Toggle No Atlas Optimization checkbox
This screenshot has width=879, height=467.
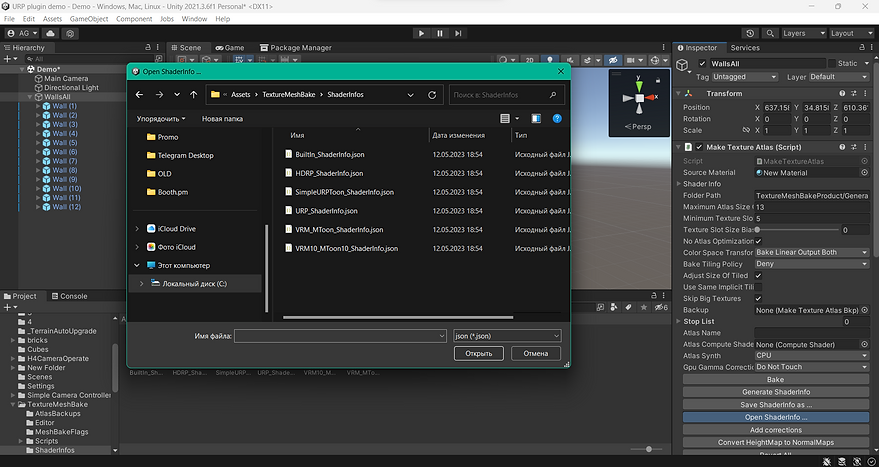pyautogui.click(x=758, y=241)
